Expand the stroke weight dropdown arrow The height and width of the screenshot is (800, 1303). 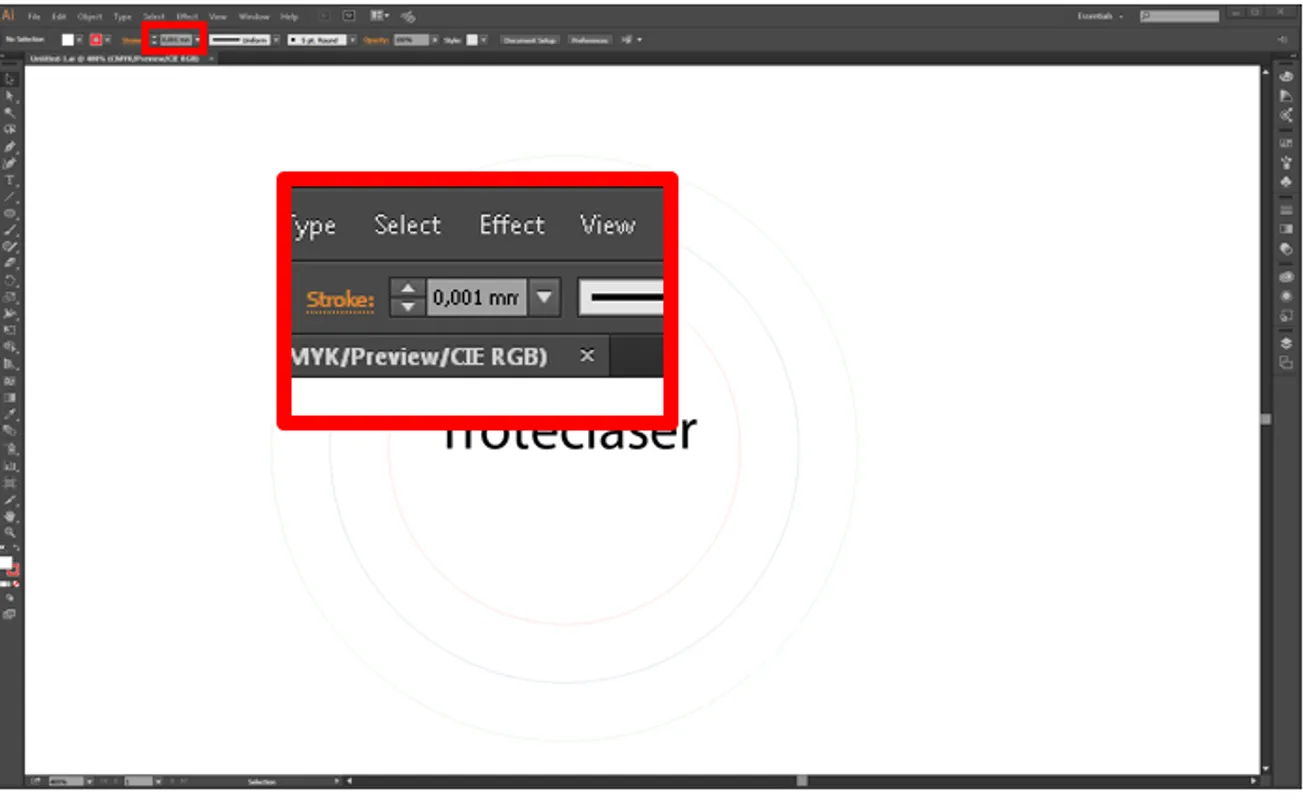tap(198, 40)
